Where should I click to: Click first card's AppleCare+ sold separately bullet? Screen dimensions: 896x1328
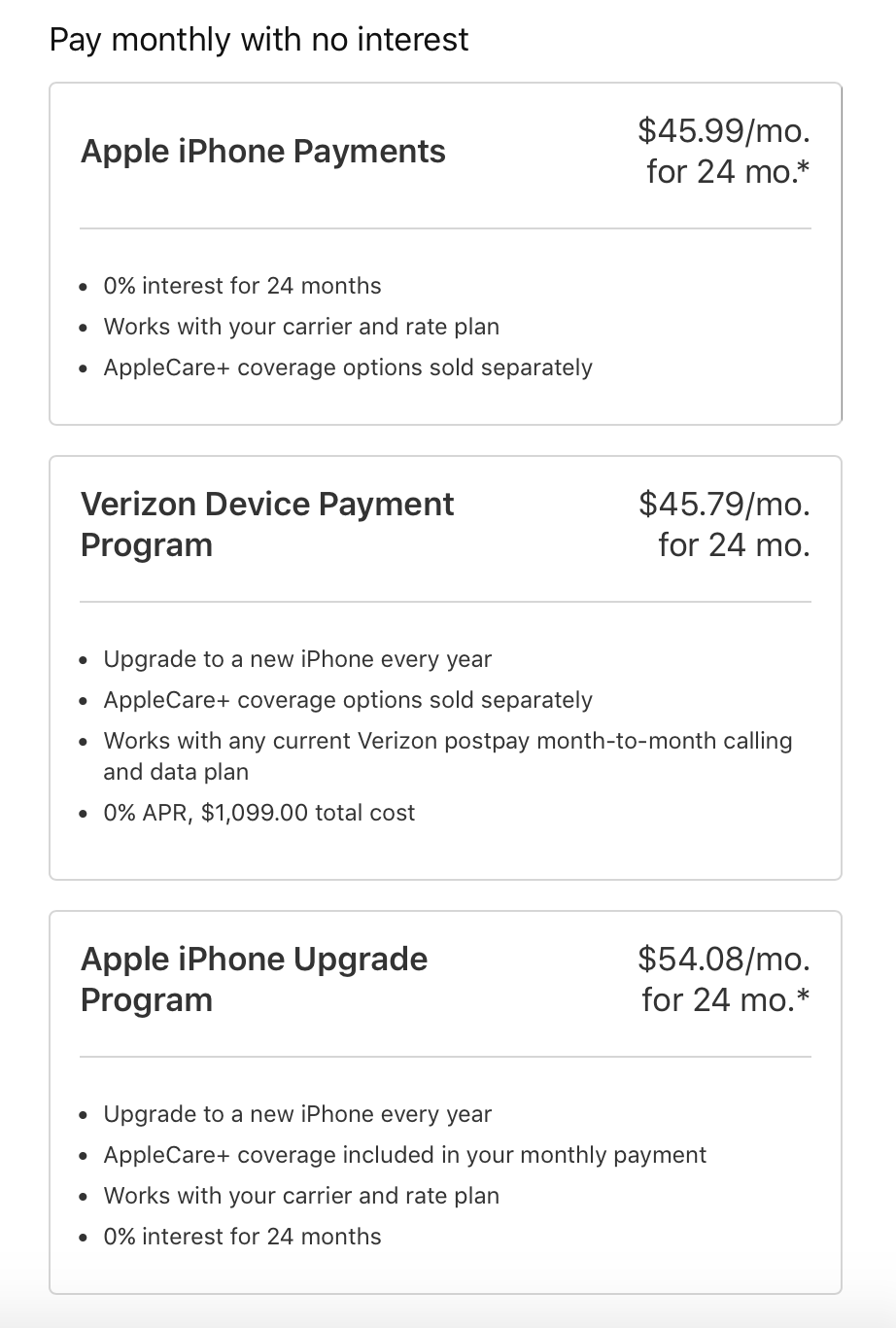pyautogui.click(x=348, y=367)
